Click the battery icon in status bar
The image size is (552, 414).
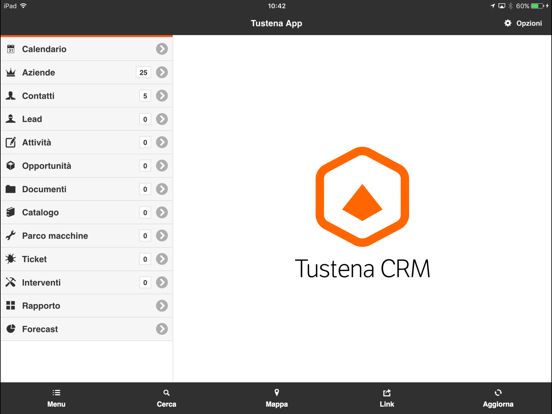537,6
